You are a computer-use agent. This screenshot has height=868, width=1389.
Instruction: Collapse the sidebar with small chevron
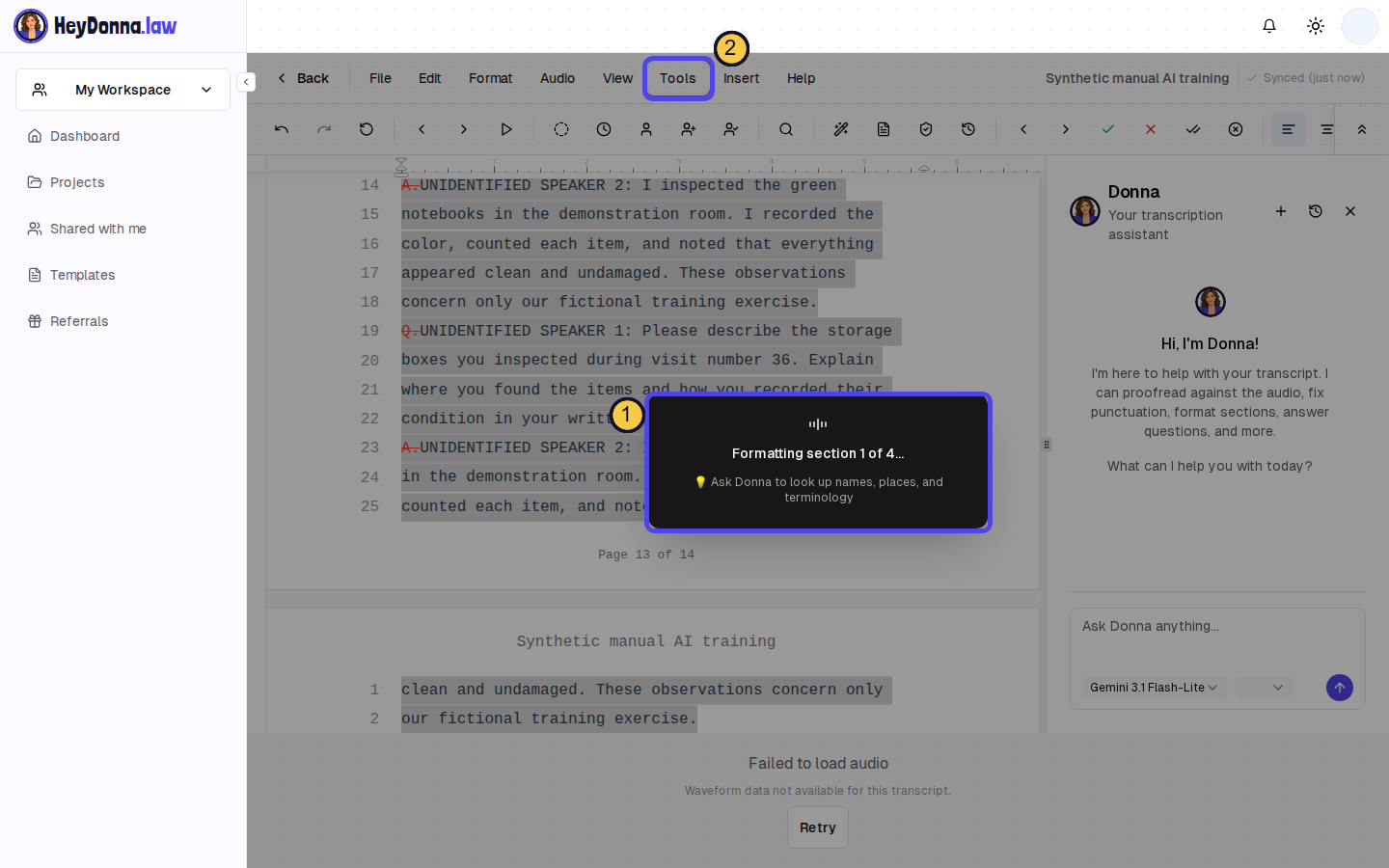click(246, 82)
